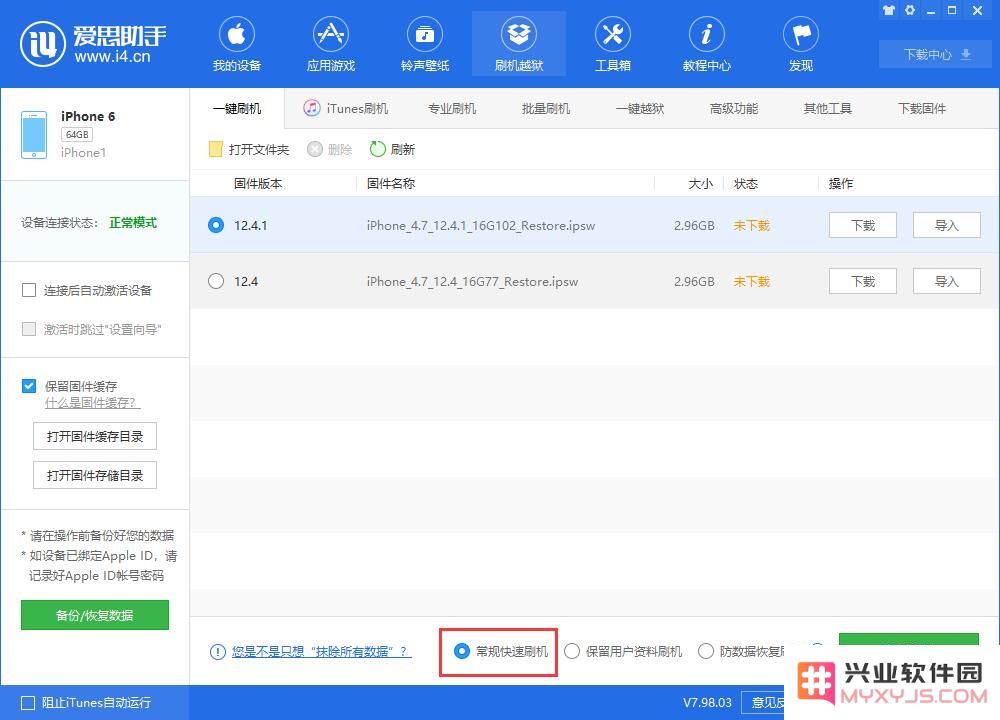Switch to 专业刷机 tab
1000x720 pixels.
452,108
